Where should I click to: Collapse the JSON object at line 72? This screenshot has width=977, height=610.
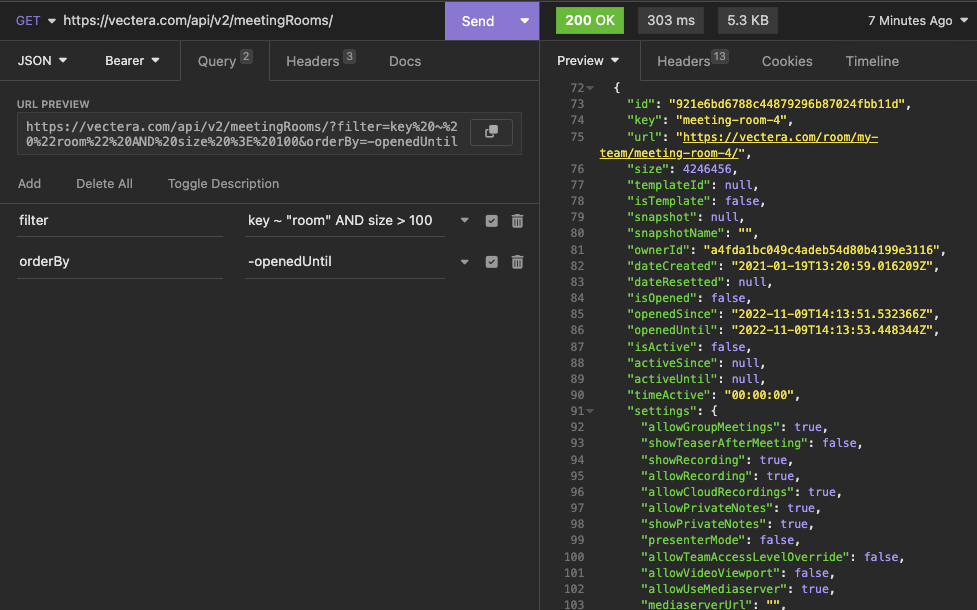[x=590, y=88]
